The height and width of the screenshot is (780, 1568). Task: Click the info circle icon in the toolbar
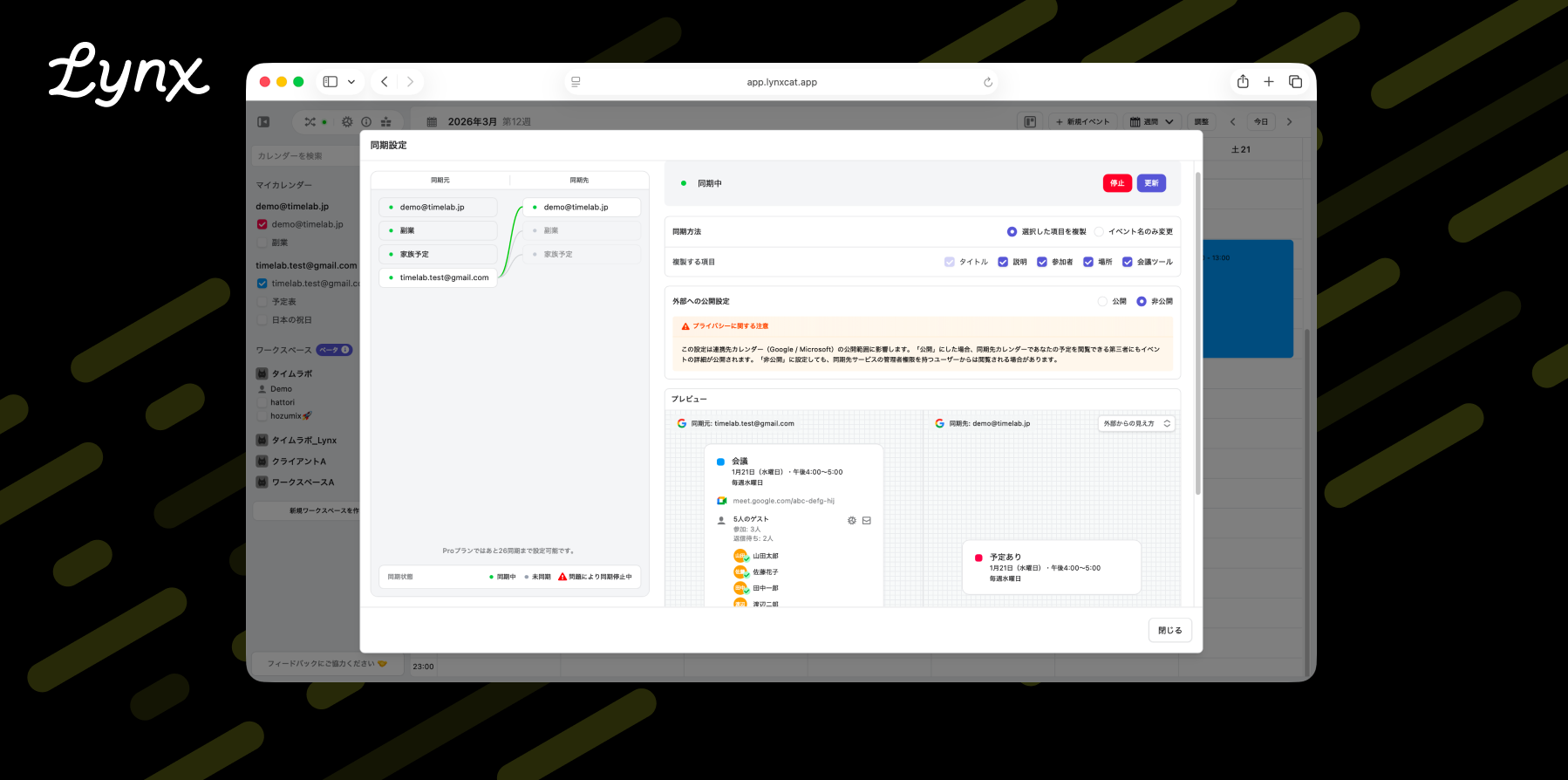click(366, 122)
